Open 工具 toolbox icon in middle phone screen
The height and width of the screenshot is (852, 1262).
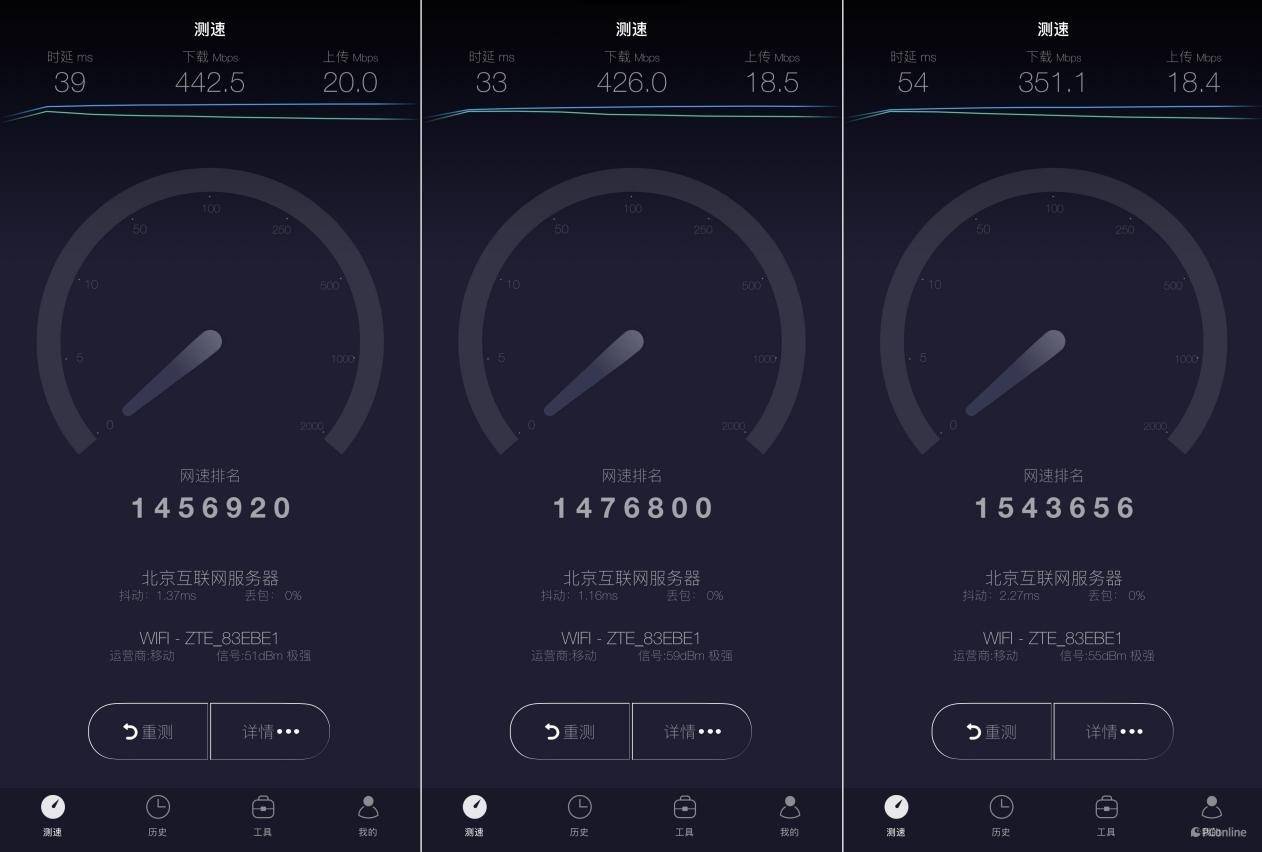coord(685,806)
